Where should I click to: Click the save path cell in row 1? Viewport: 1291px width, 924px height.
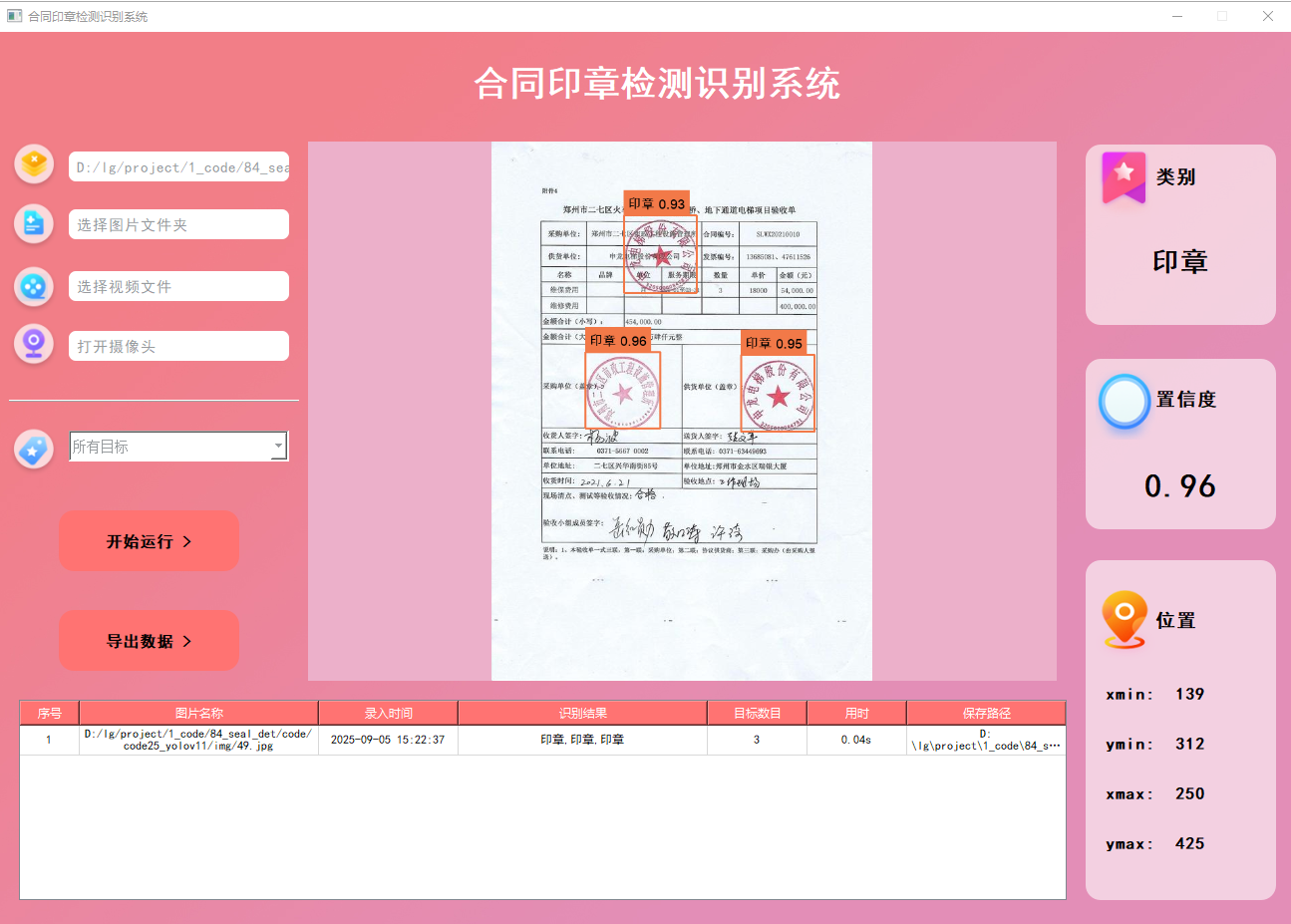point(986,740)
